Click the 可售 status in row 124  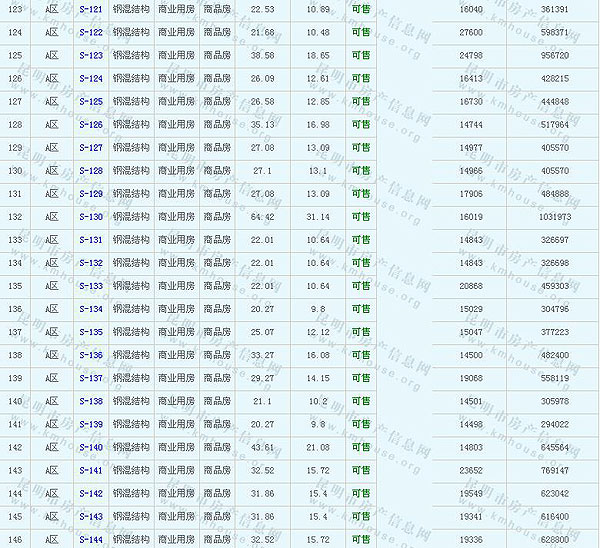click(x=360, y=32)
